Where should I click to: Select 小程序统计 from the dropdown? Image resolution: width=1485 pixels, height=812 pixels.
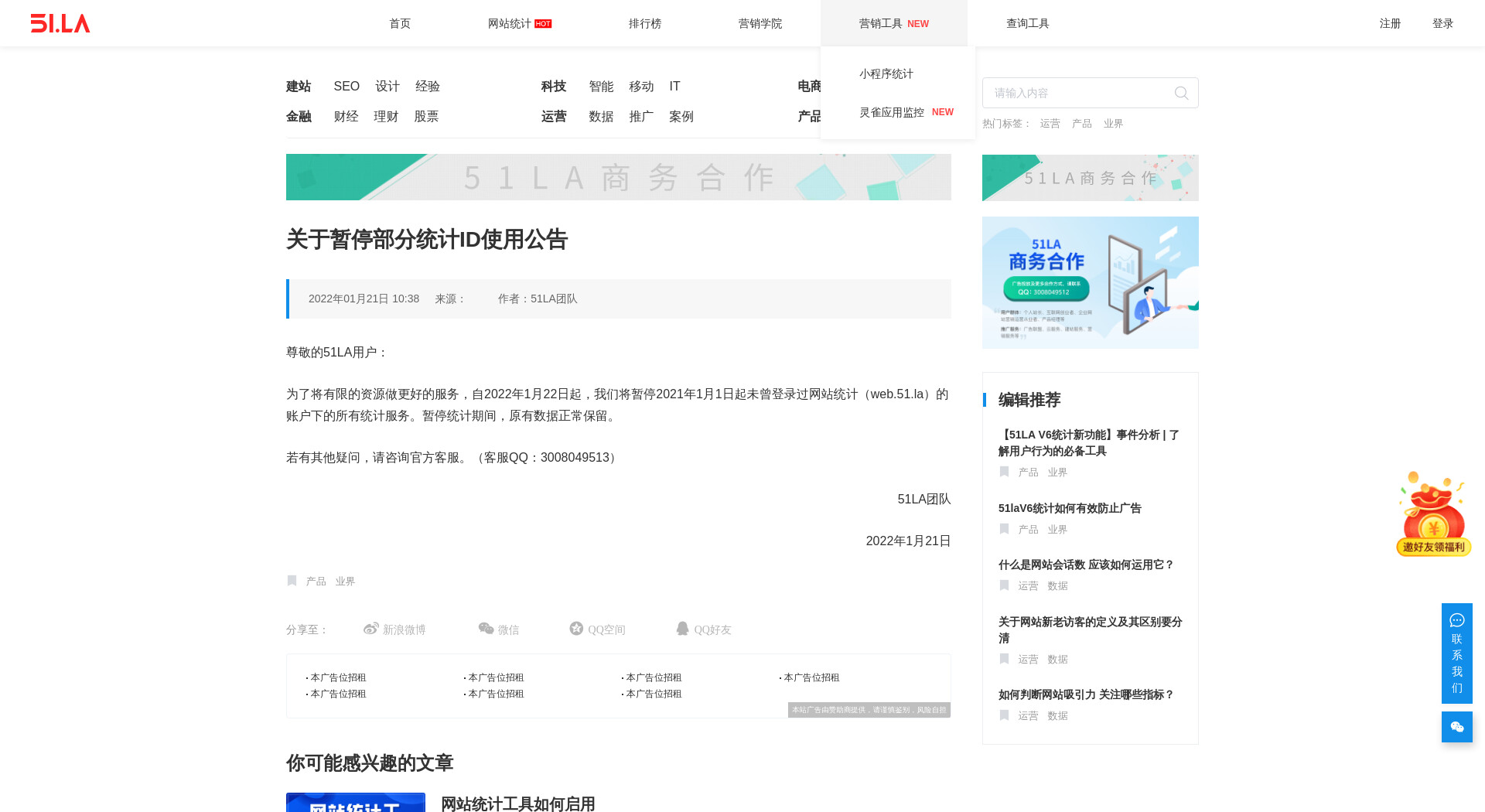tap(886, 73)
